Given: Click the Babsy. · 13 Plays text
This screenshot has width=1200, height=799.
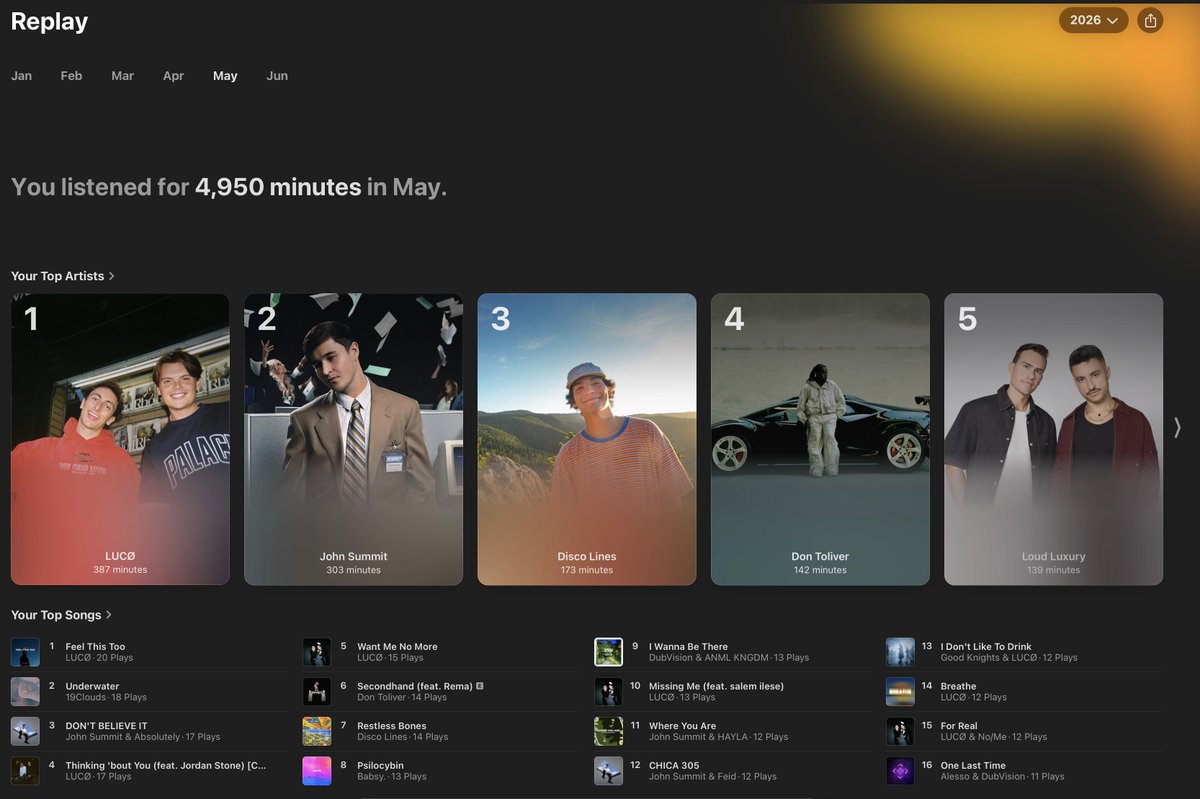Looking at the screenshot, I should click(392, 777).
